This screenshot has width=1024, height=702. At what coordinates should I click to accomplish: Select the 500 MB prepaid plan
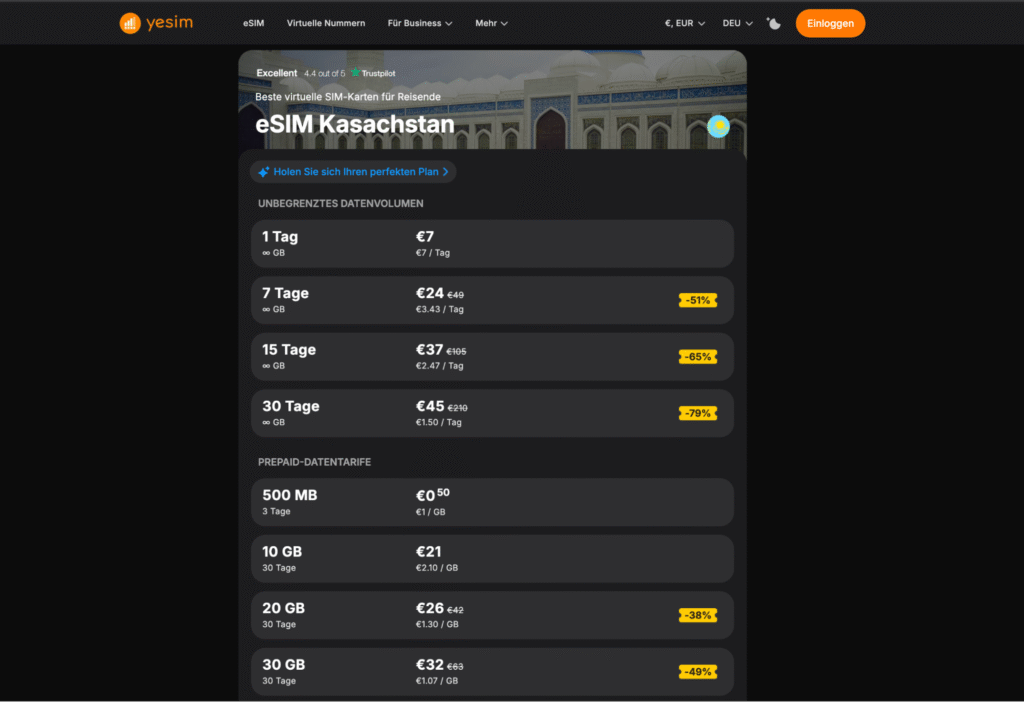[492, 501]
